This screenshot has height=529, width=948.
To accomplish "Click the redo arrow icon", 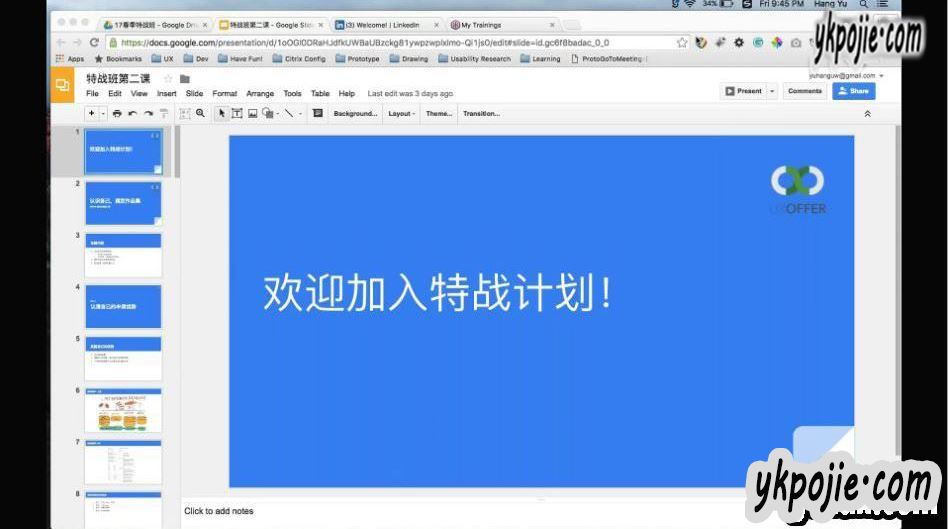I will click(148, 114).
